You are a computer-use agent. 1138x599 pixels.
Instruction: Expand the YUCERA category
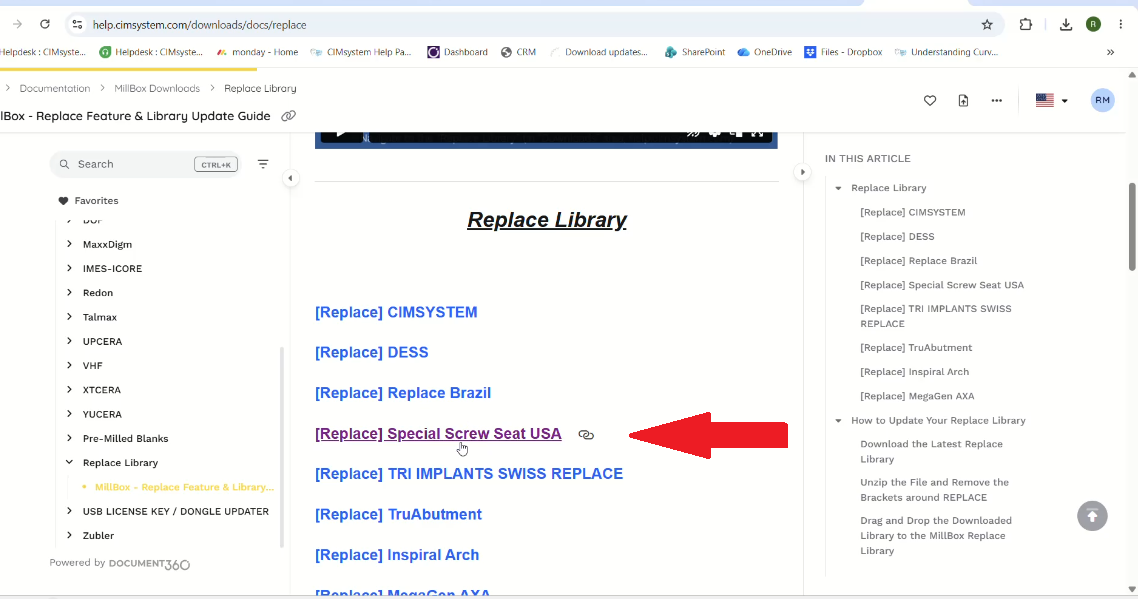coord(70,414)
